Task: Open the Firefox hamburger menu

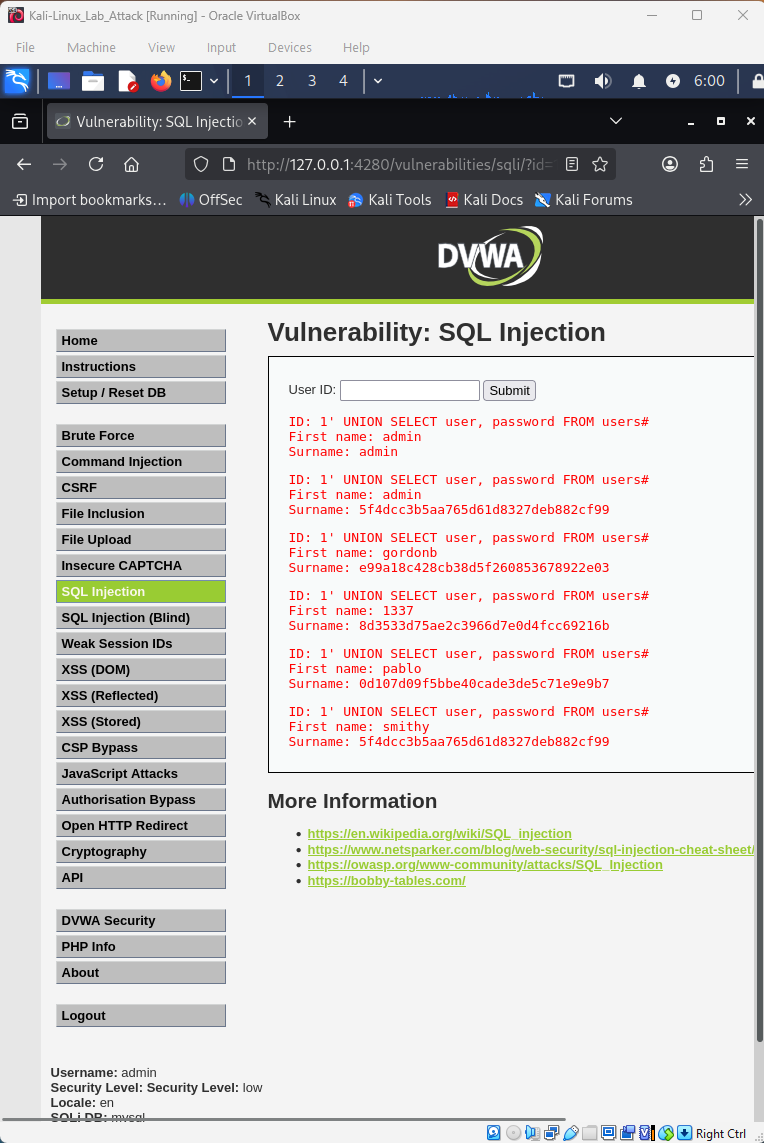Action: (x=742, y=165)
